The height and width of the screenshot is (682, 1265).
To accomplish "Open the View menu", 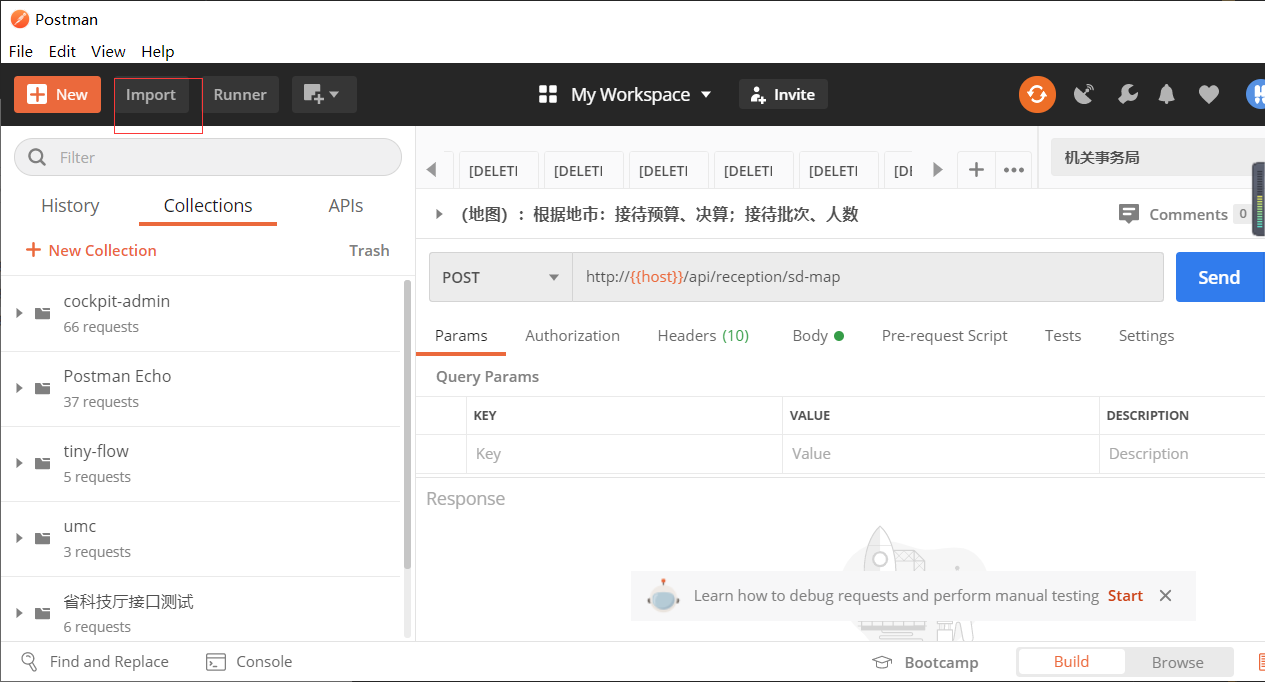I will tap(108, 51).
